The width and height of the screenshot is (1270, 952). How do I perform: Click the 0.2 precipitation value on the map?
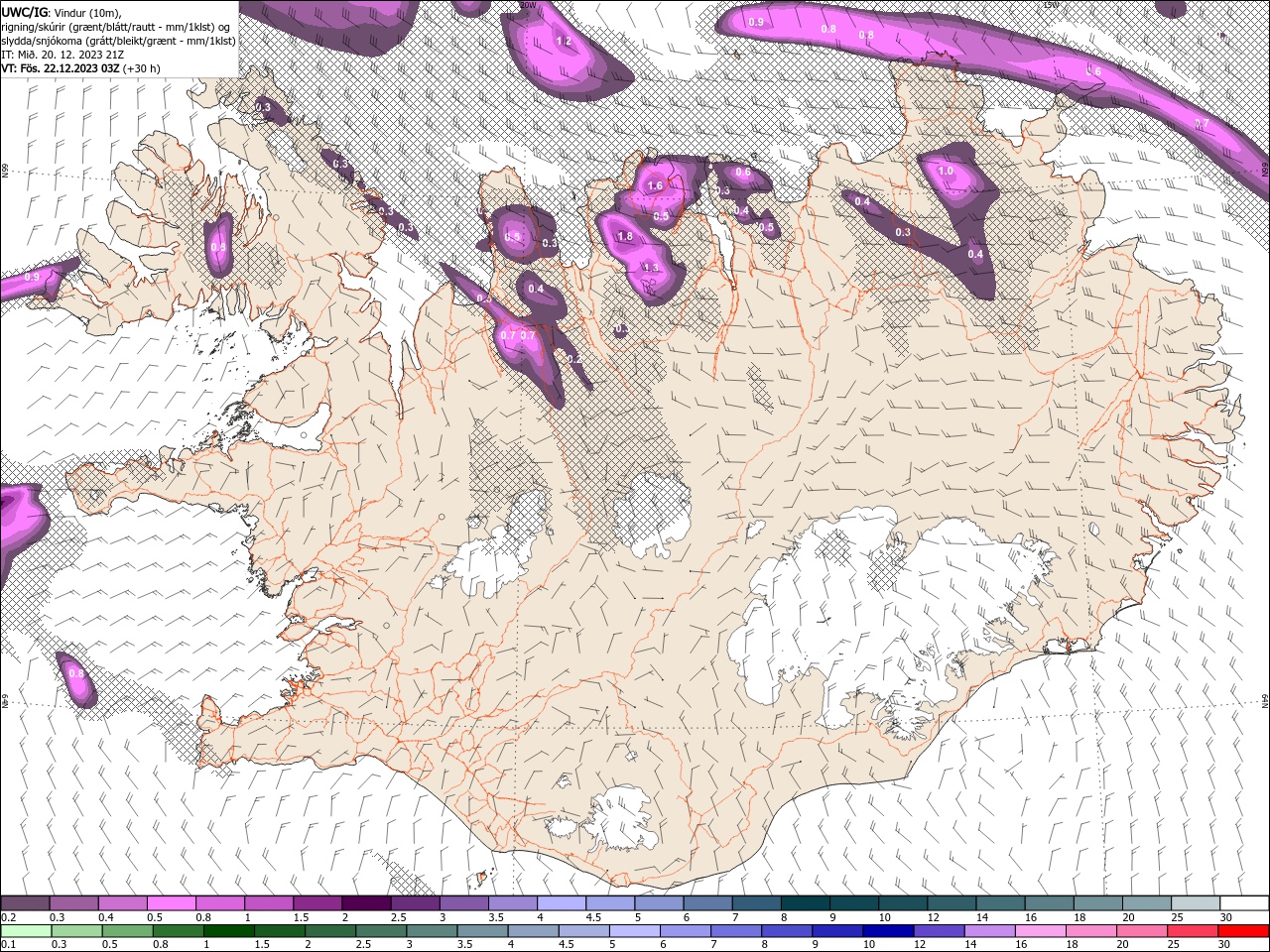point(573,358)
